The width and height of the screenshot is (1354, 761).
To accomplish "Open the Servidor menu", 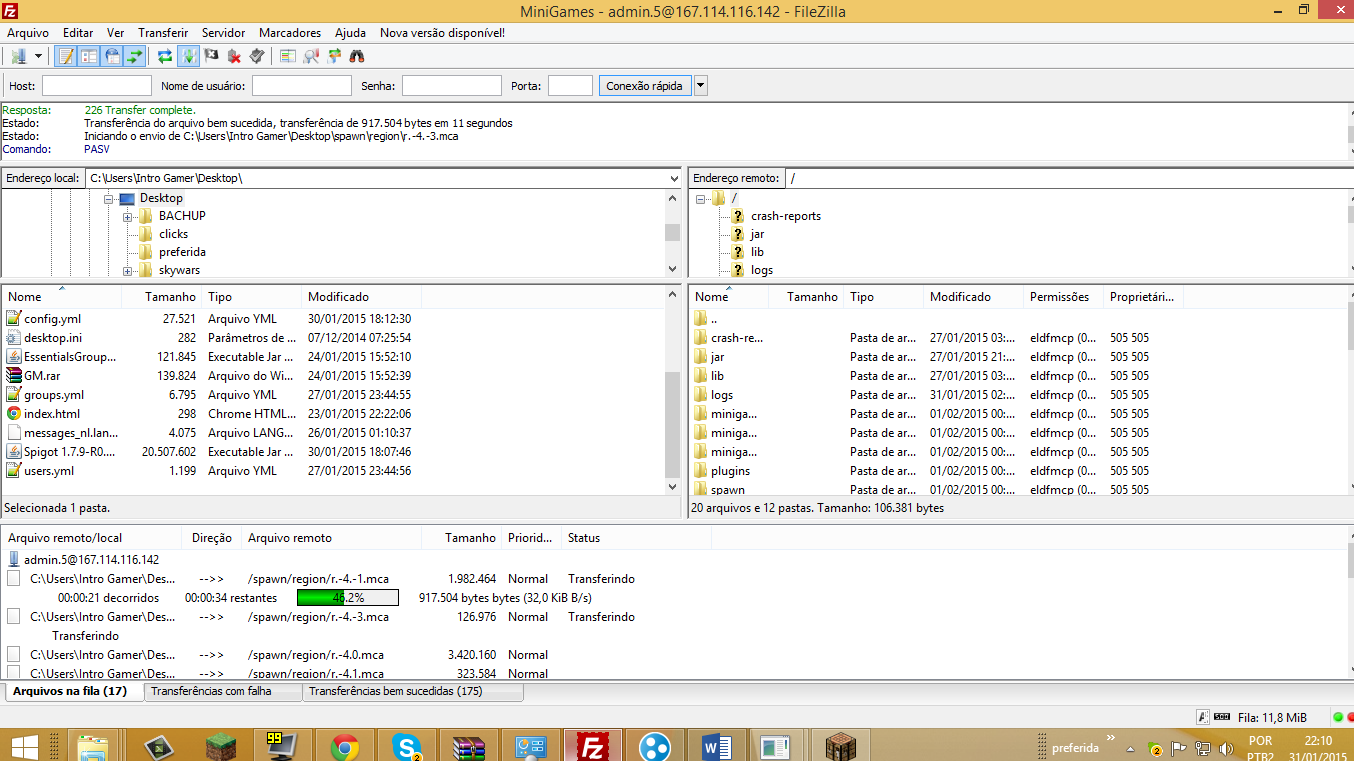I will [x=223, y=33].
